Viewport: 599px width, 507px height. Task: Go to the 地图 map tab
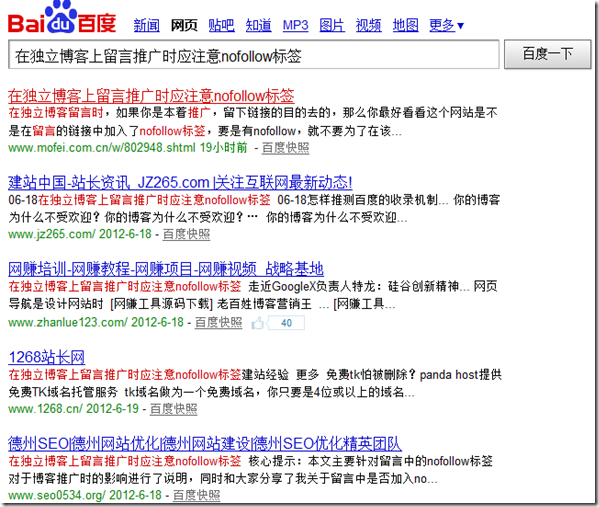tap(406, 25)
